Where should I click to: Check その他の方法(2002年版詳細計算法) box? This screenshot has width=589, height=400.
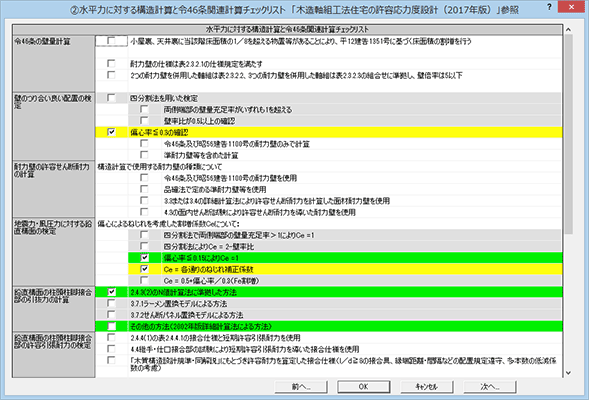pos(111,326)
